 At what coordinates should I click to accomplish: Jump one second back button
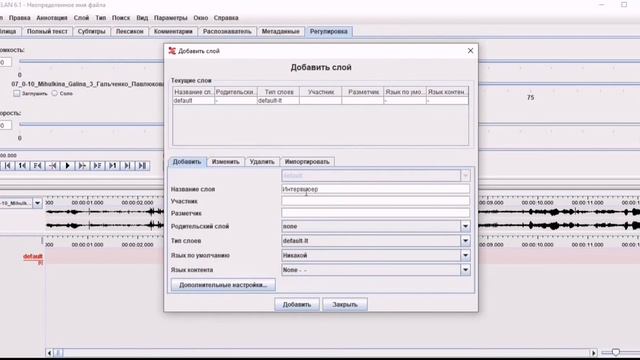22,166
